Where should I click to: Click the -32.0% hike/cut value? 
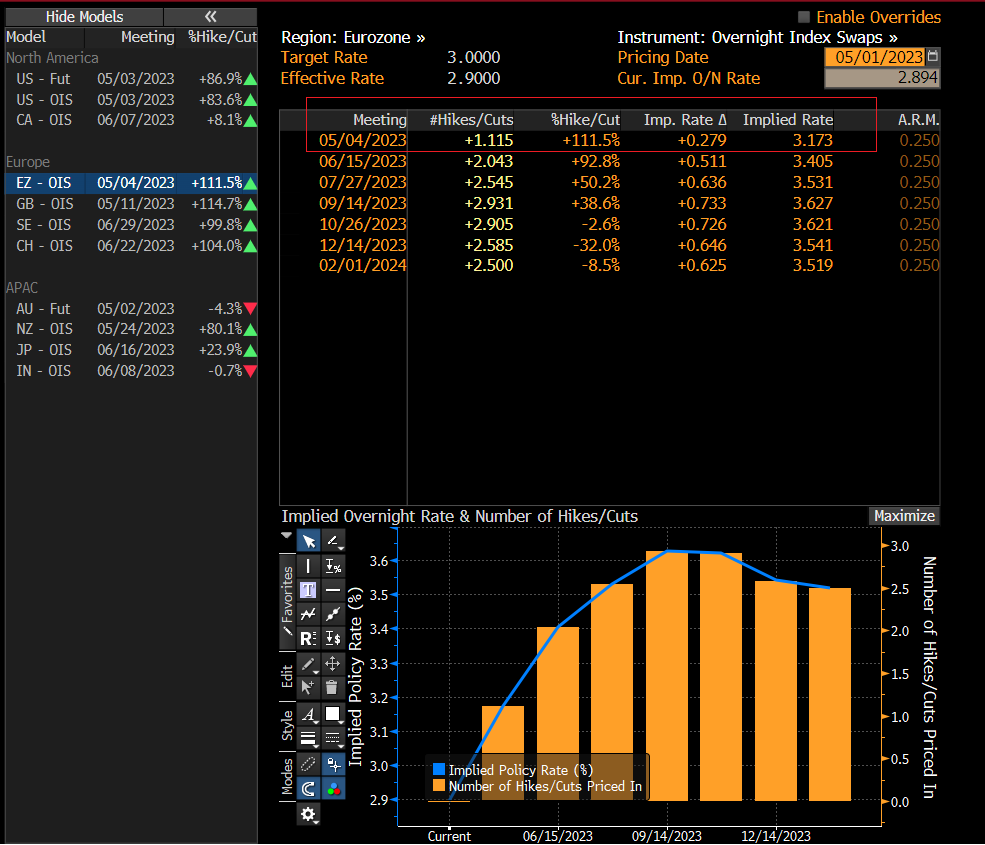pyautogui.click(x=596, y=245)
